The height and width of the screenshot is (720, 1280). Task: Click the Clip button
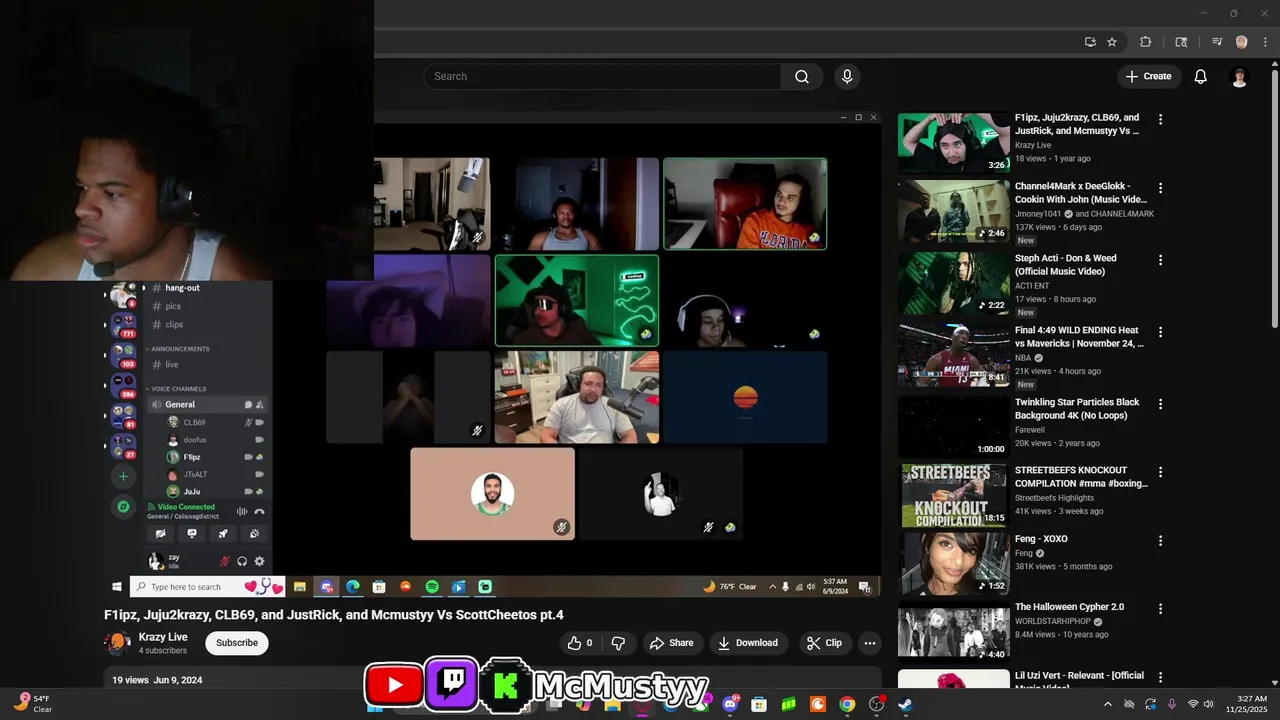pos(824,643)
